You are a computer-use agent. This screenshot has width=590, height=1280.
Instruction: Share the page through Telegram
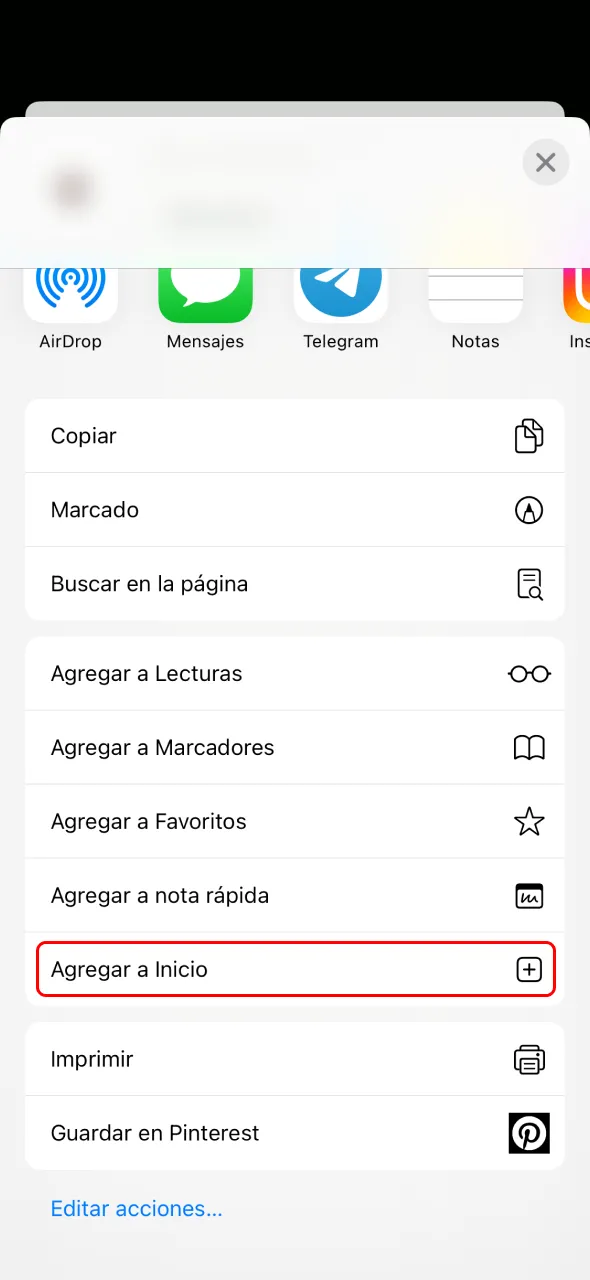coord(340,295)
